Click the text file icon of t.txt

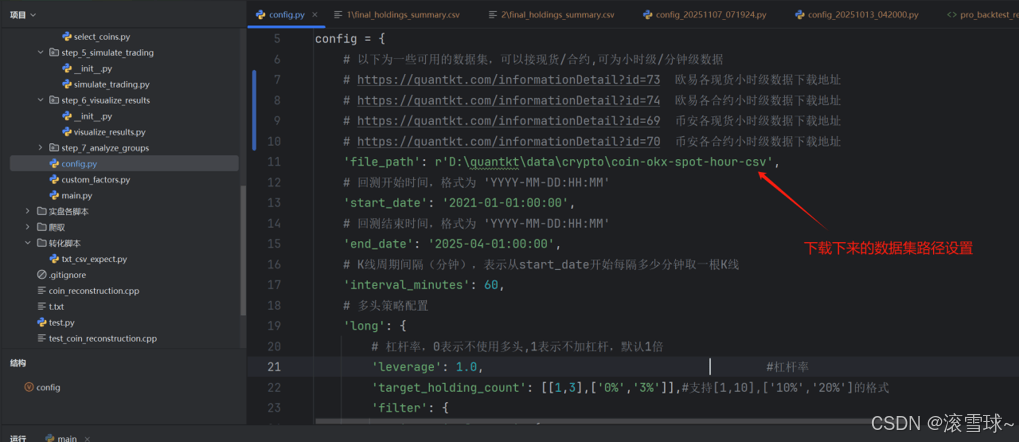point(42,307)
